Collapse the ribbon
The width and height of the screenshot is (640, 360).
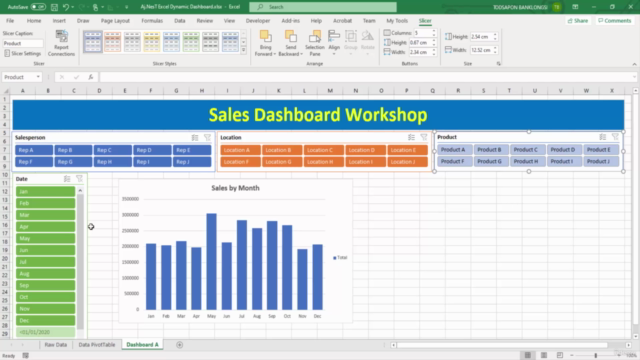coord(634,64)
